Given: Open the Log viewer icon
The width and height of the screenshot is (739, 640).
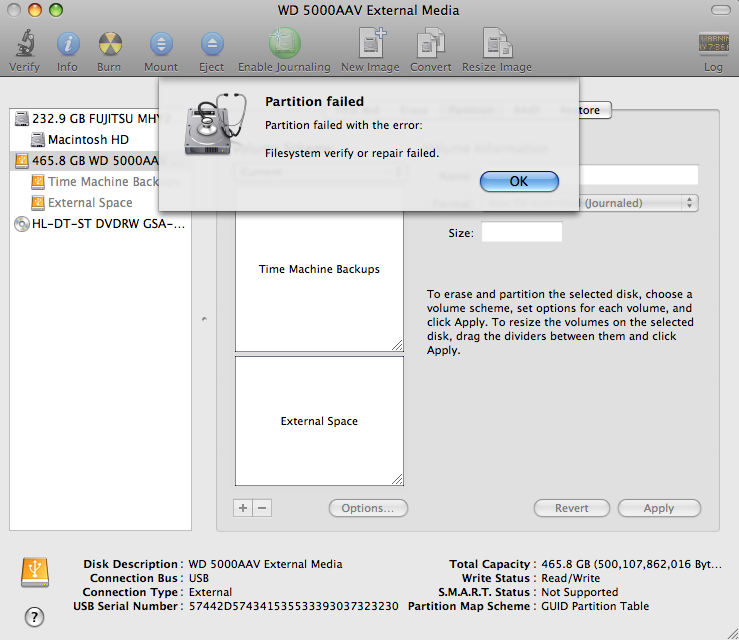Looking at the screenshot, I should pos(714,43).
